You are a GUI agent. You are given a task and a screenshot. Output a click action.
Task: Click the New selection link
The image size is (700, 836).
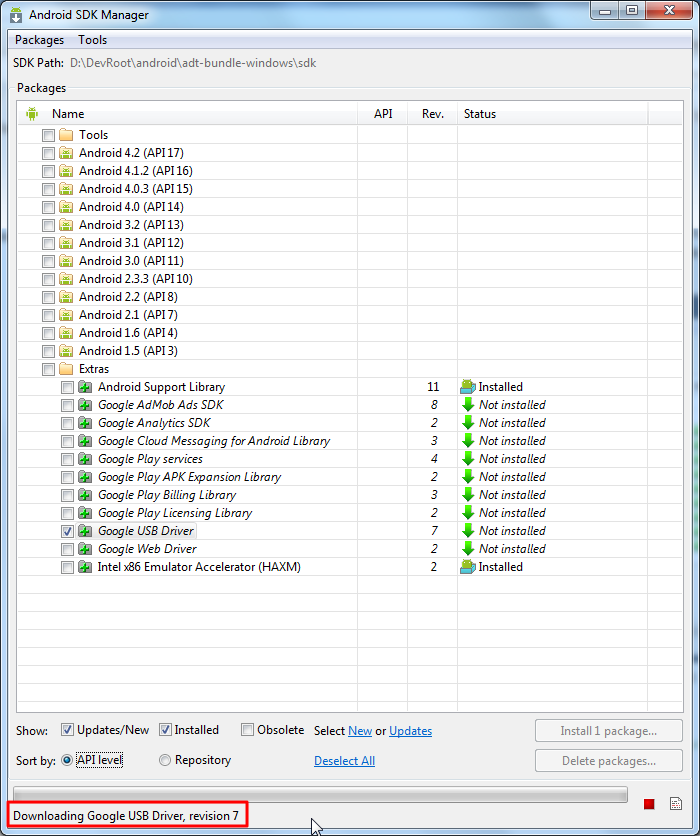(360, 730)
